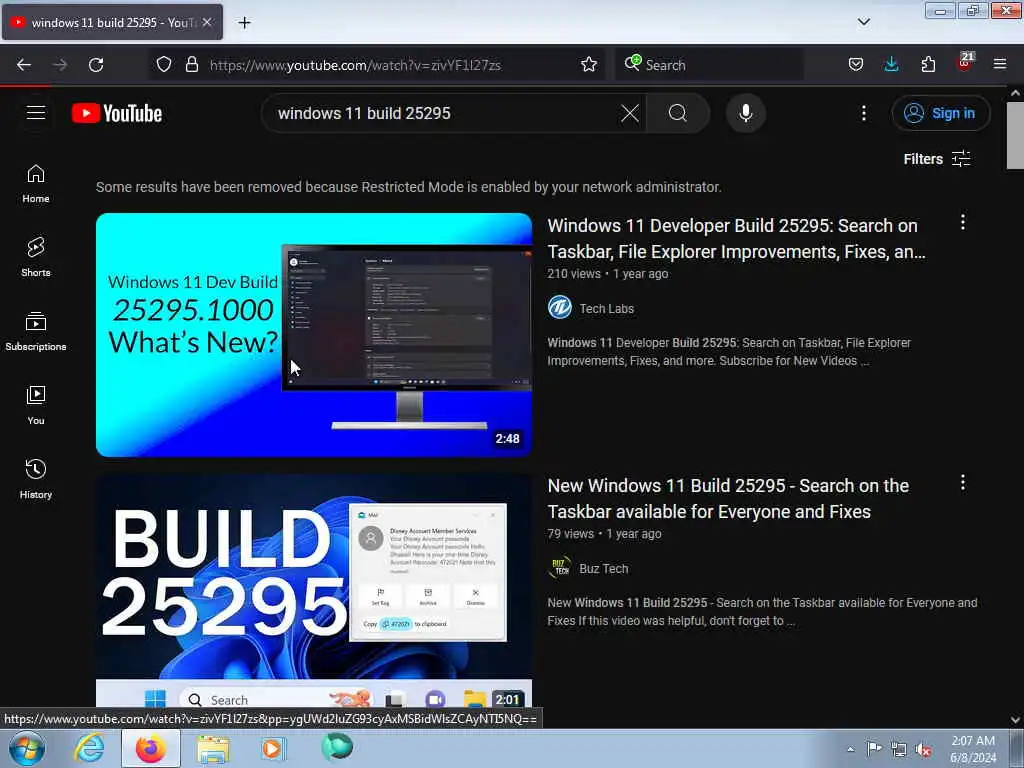Go to the YouTube logo home link
Screen dimensions: 1024x768
(x=117, y=113)
